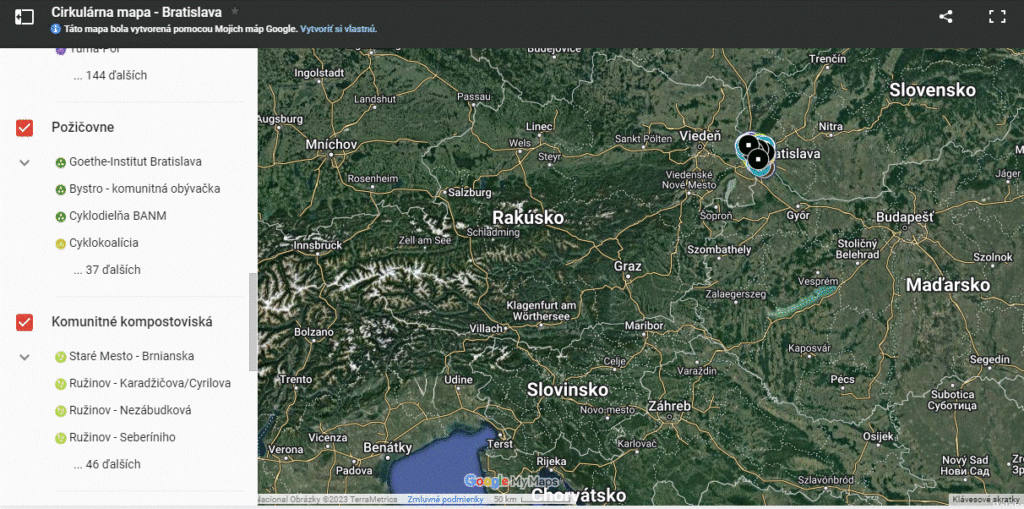The image size is (1024, 509).
Task: Open the share map icon
Action: pos(946,17)
